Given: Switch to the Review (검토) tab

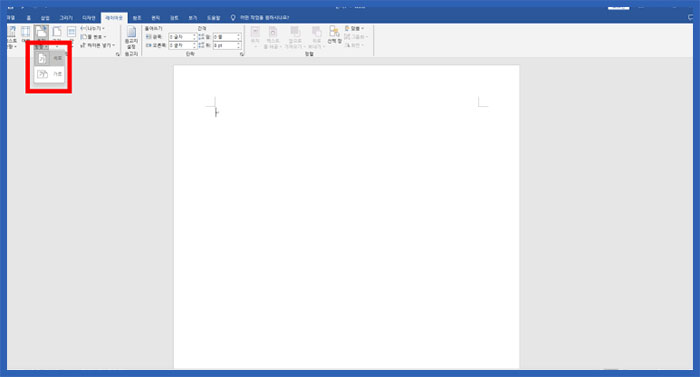Looking at the screenshot, I should point(174,18).
